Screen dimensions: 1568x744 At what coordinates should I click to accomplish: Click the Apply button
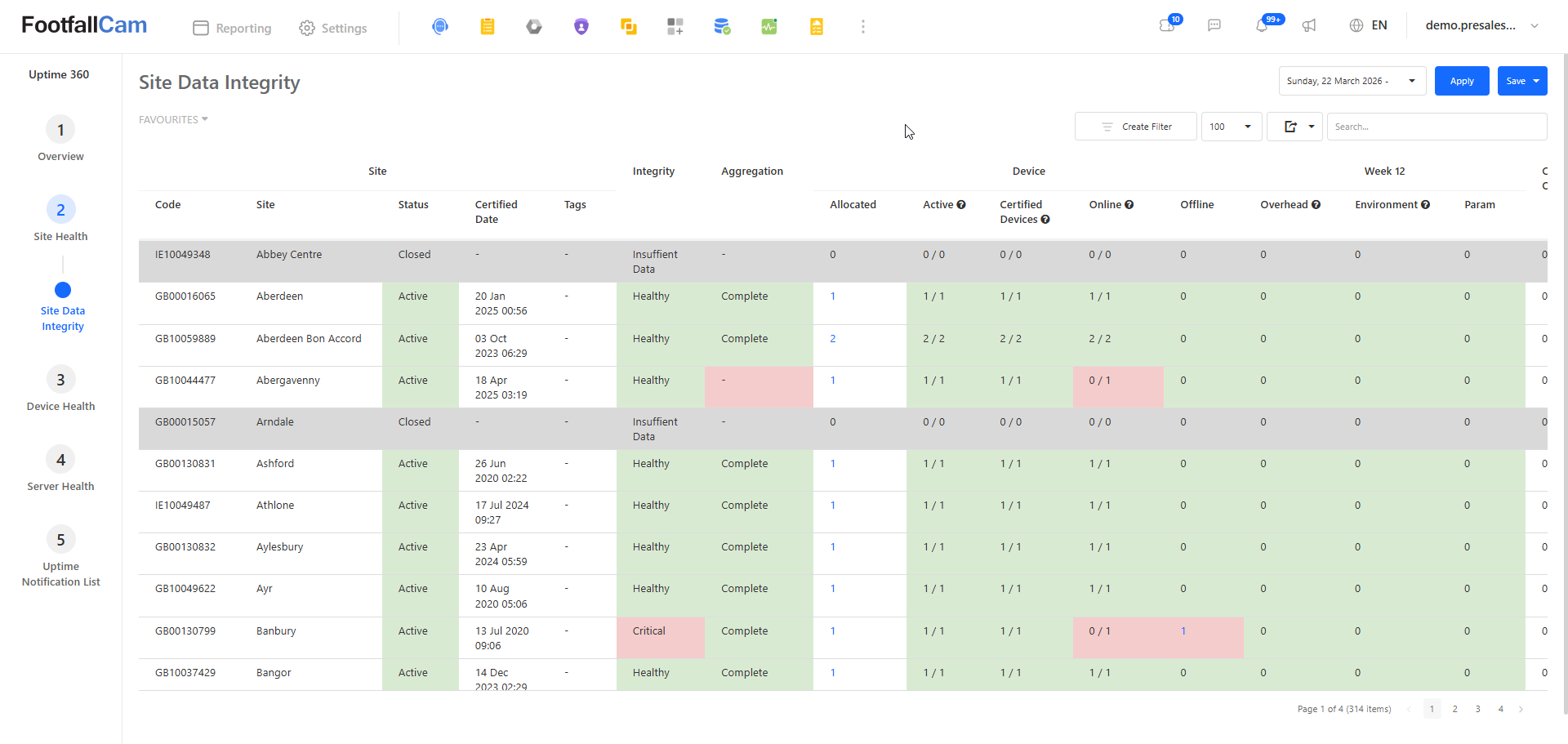1462,81
